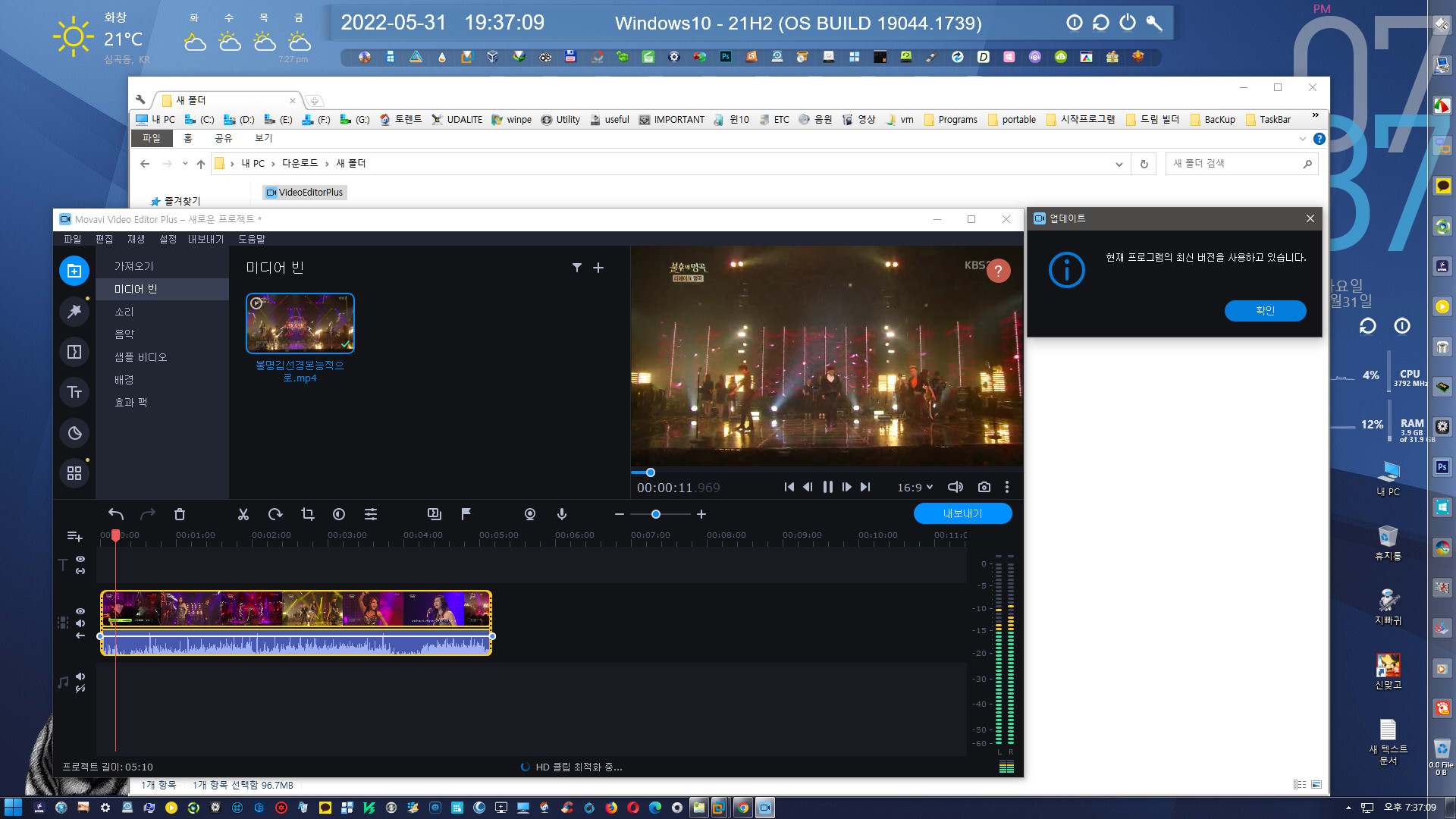Select 음악 in import list

(x=162, y=334)
